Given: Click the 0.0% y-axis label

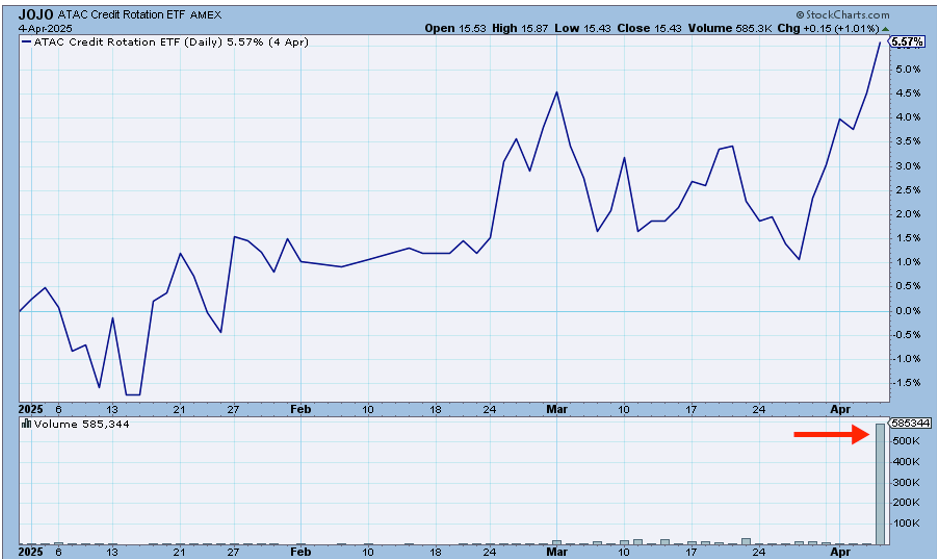Looking at the screenshot, I should click(x=909, y=310).
